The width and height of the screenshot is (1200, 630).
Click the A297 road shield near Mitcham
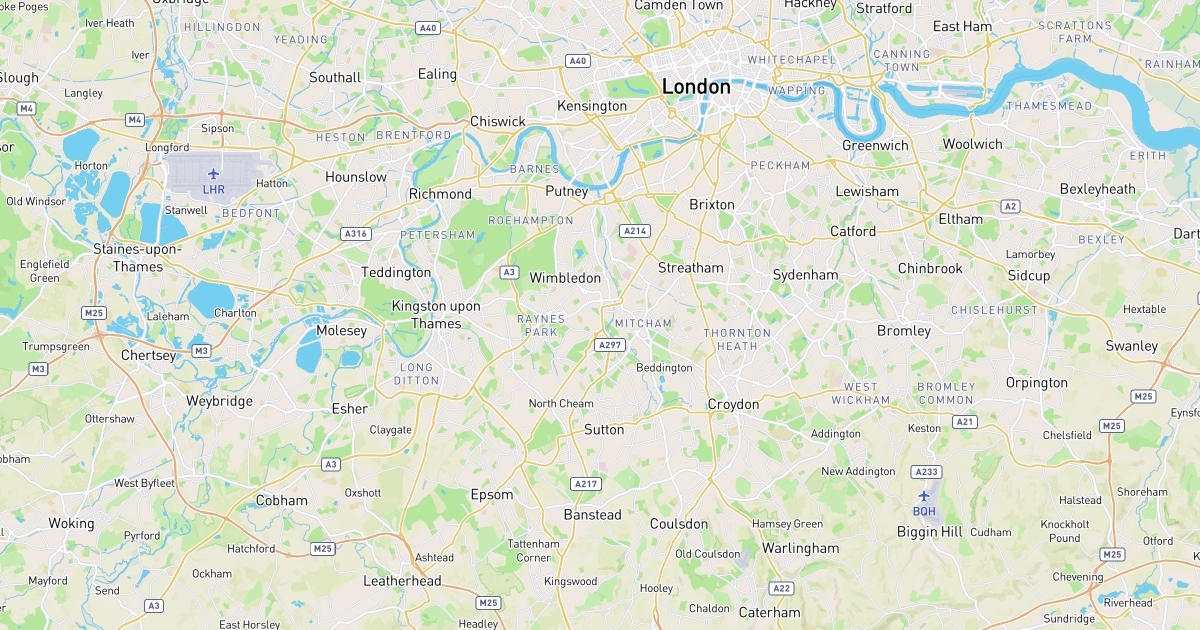[x=609, y=344]
